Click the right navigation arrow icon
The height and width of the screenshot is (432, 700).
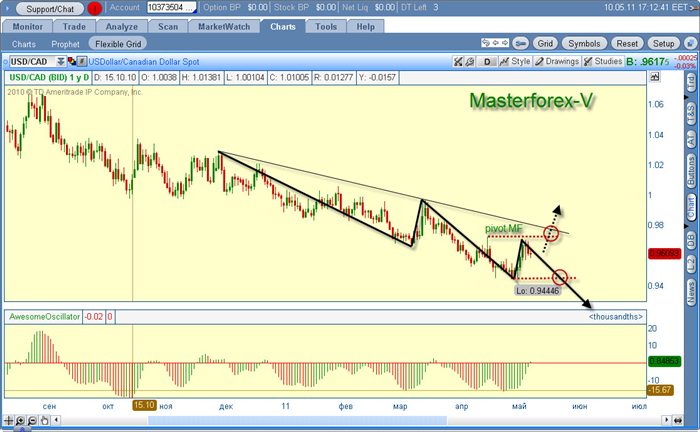click(x=505, y=43)
